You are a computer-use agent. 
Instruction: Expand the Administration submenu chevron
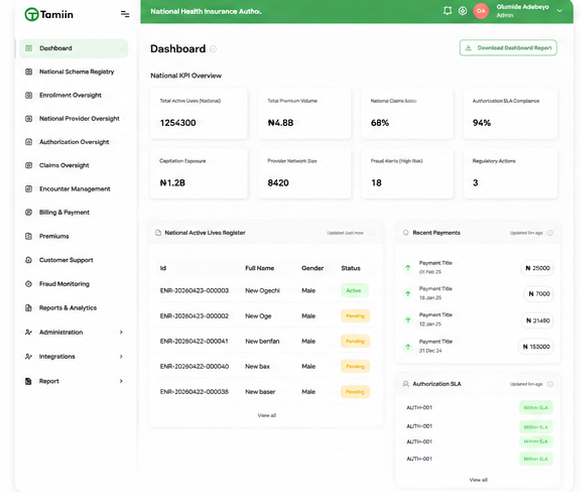(x=121, y=332)
